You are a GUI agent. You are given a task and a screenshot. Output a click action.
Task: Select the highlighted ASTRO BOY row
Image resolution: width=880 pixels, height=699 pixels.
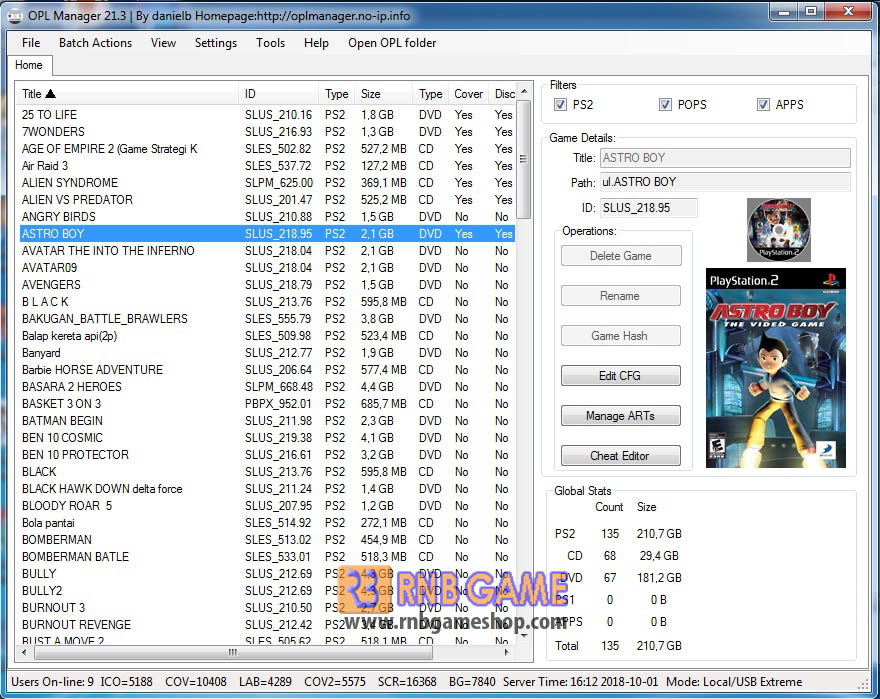(267, 234)
